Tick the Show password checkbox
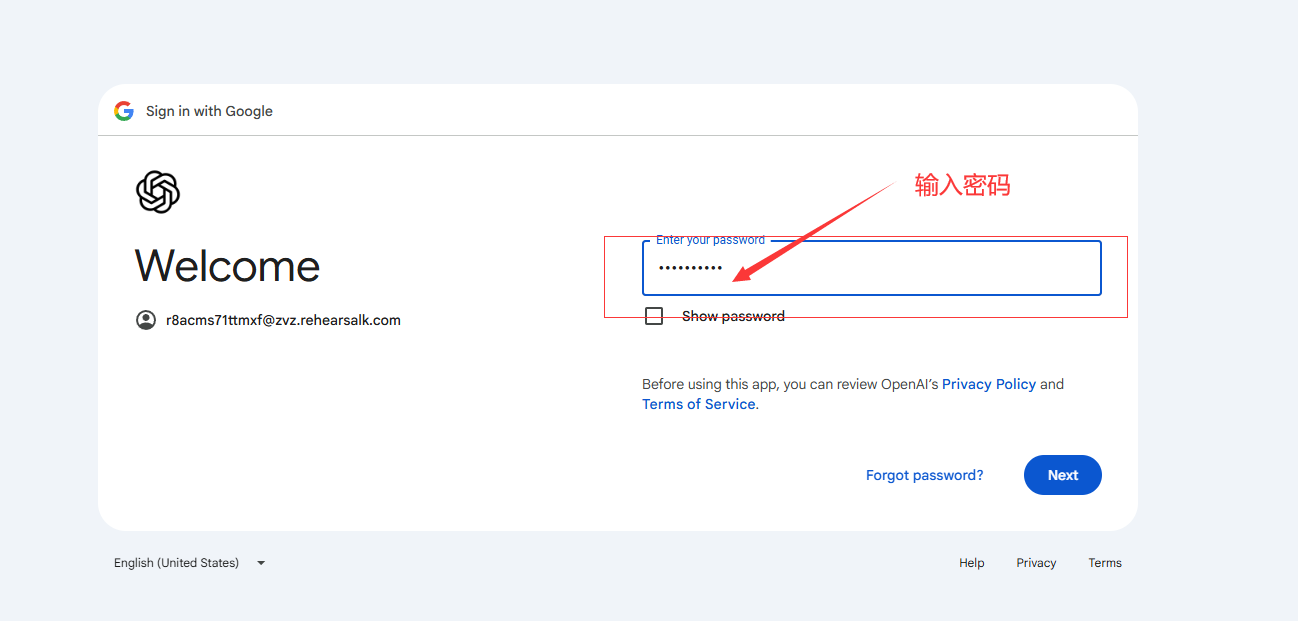Viewport: 1298px width, 621px height. [x=654, y=316]
